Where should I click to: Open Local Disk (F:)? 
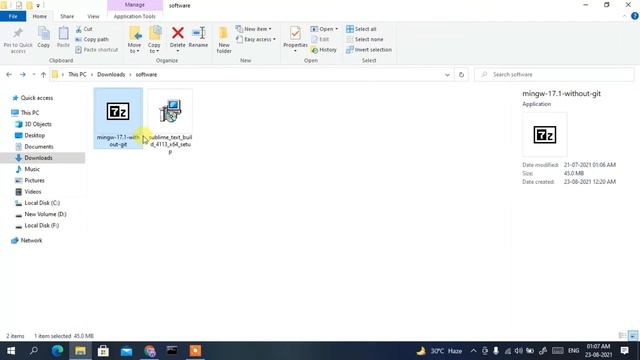(x=42, y=225)
